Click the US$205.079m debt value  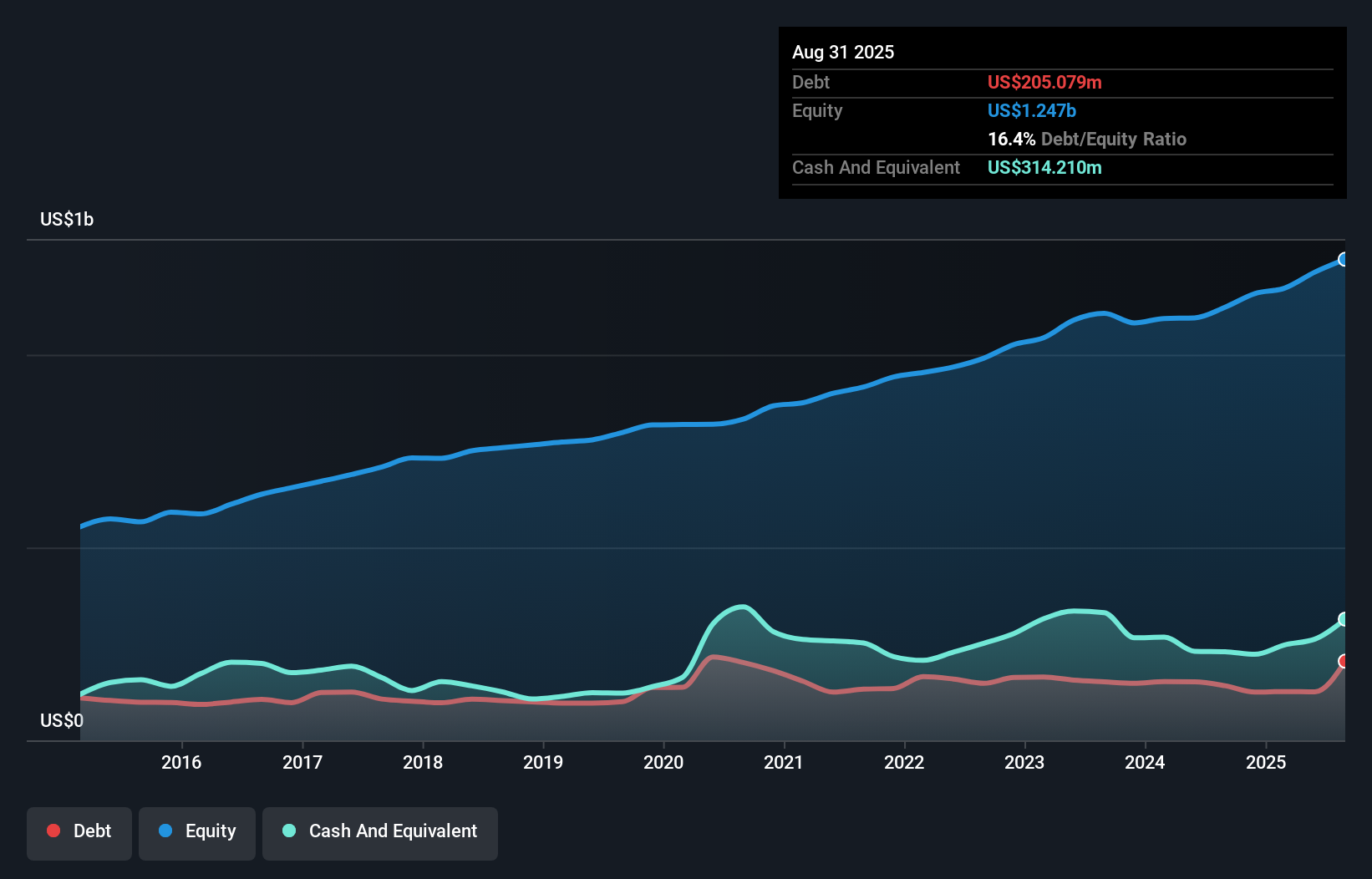point(1044,82)
